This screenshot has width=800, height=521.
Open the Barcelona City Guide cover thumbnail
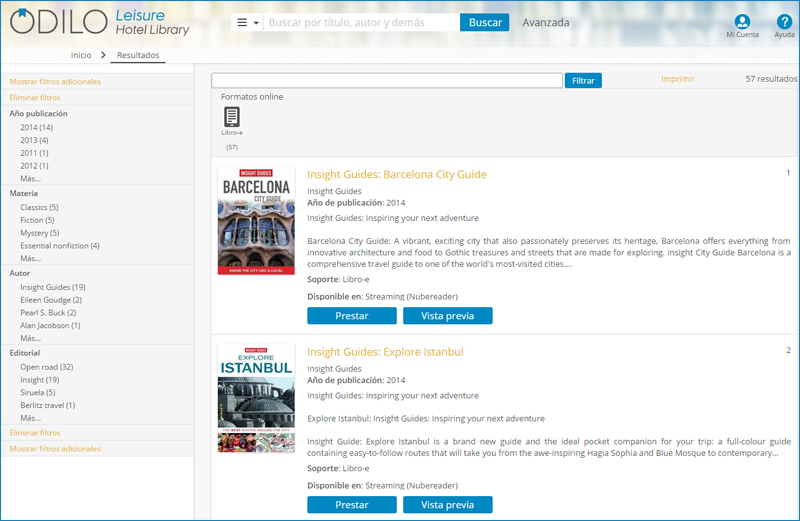256,220
